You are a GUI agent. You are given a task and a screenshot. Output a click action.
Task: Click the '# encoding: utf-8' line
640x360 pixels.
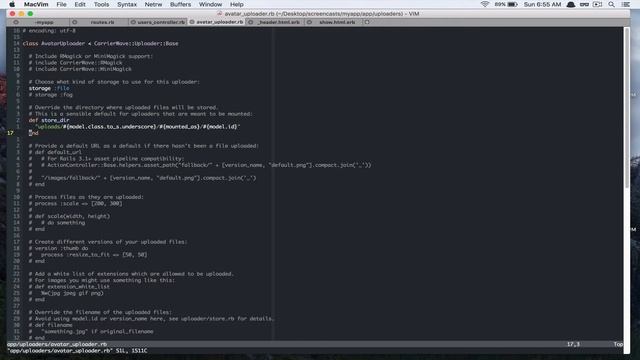point(49,31)
